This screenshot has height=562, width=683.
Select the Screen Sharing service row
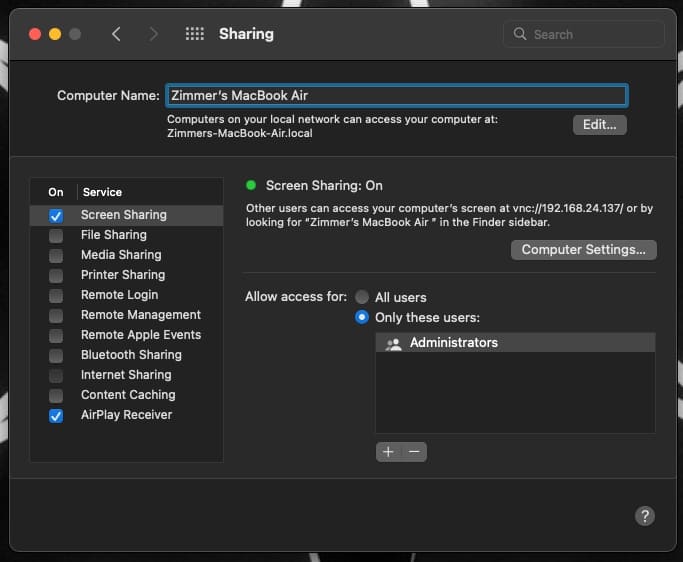(x=126, y=215)
